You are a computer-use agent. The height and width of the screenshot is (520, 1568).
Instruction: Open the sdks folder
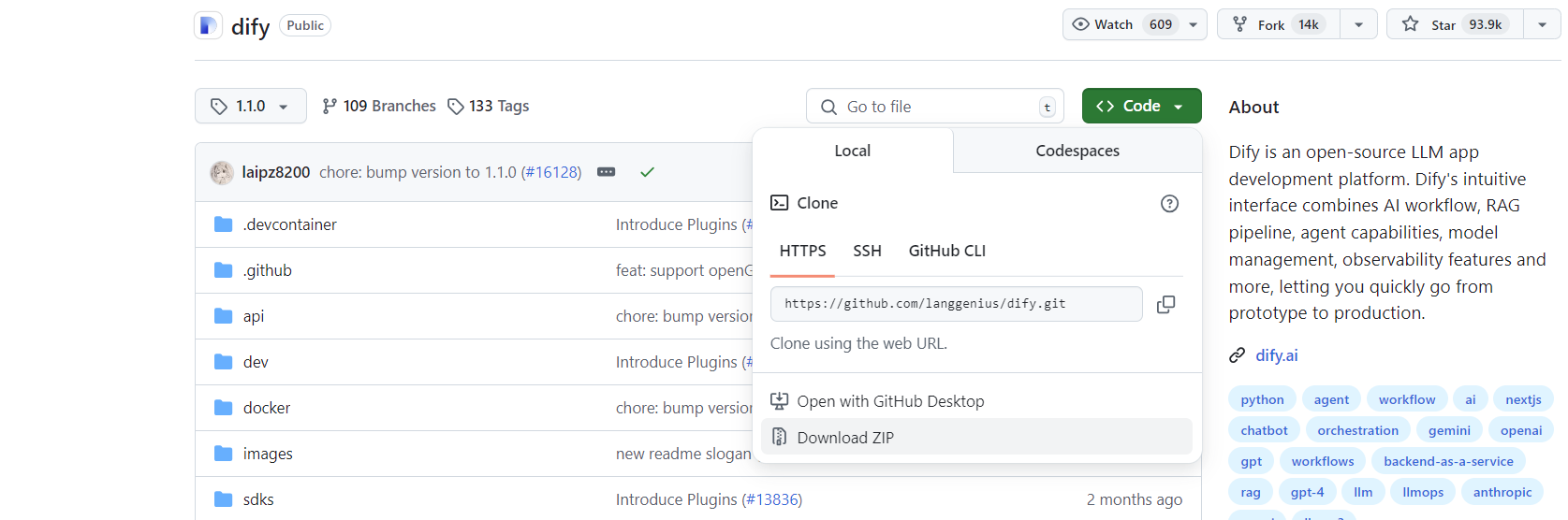pyautogui.click(x=258, y=499)
